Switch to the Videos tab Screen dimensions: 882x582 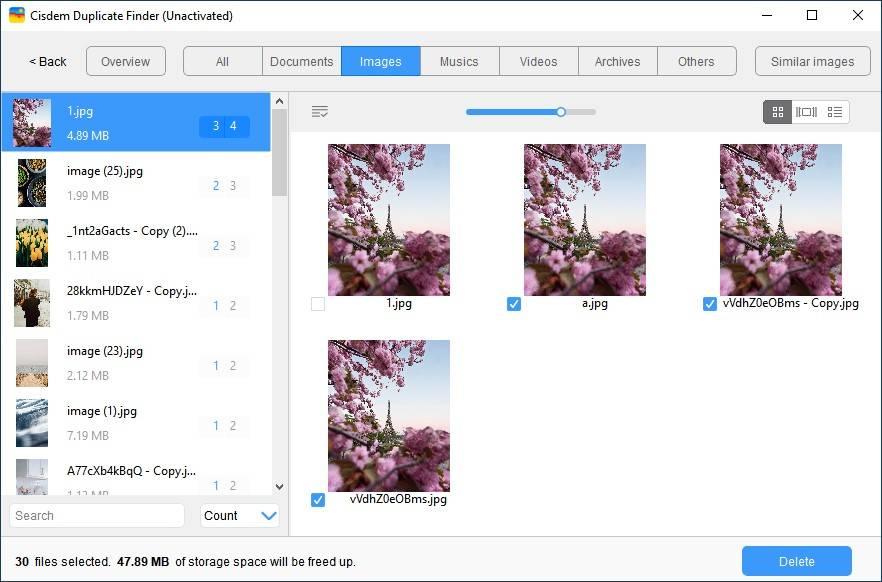point(538,61)
